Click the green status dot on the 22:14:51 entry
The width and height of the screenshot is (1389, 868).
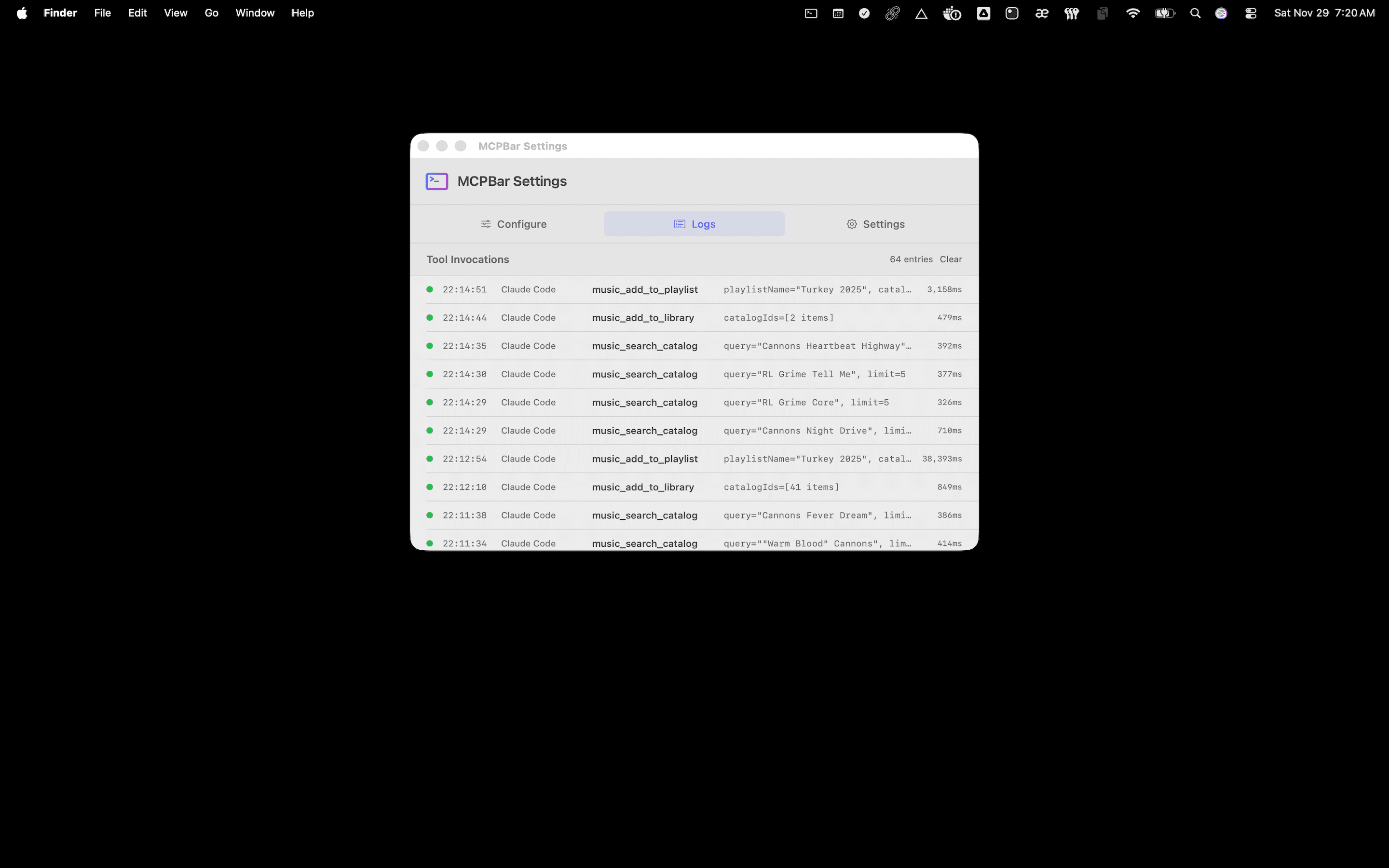coord(430,289)
